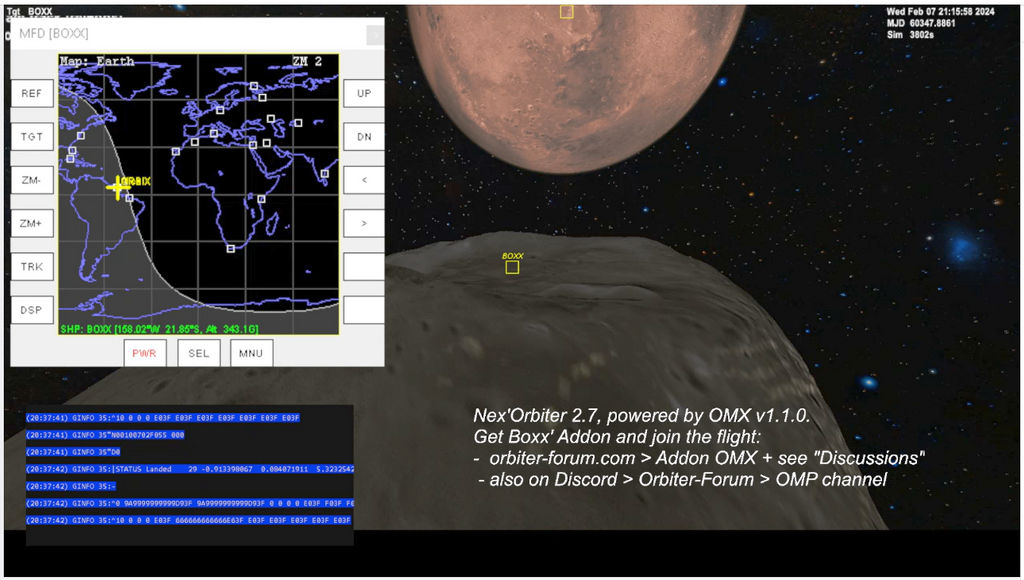Select log line 'GINFO 35:-'
This screenshot has width=1024, height=580.
71,486
